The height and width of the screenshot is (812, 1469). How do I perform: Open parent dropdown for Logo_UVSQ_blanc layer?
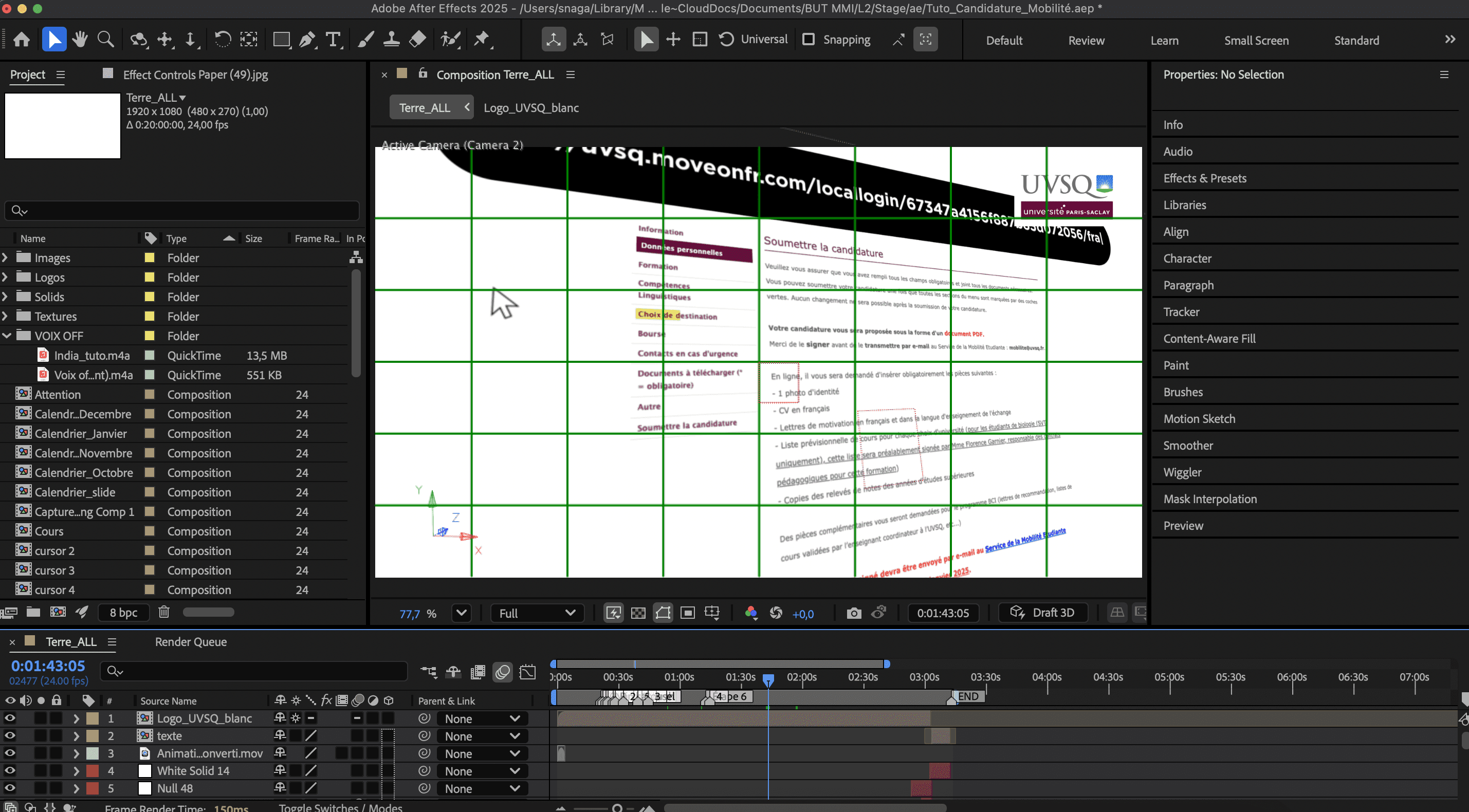pyautogui.click(x=482, y=718)
